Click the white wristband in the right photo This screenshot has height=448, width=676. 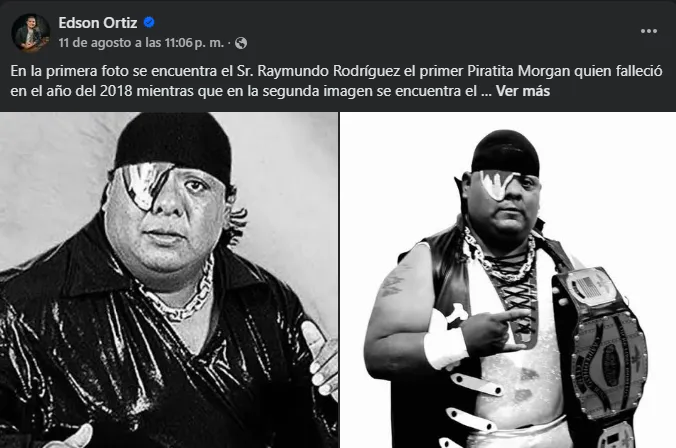pyautogui.click(x=445, y=340)
